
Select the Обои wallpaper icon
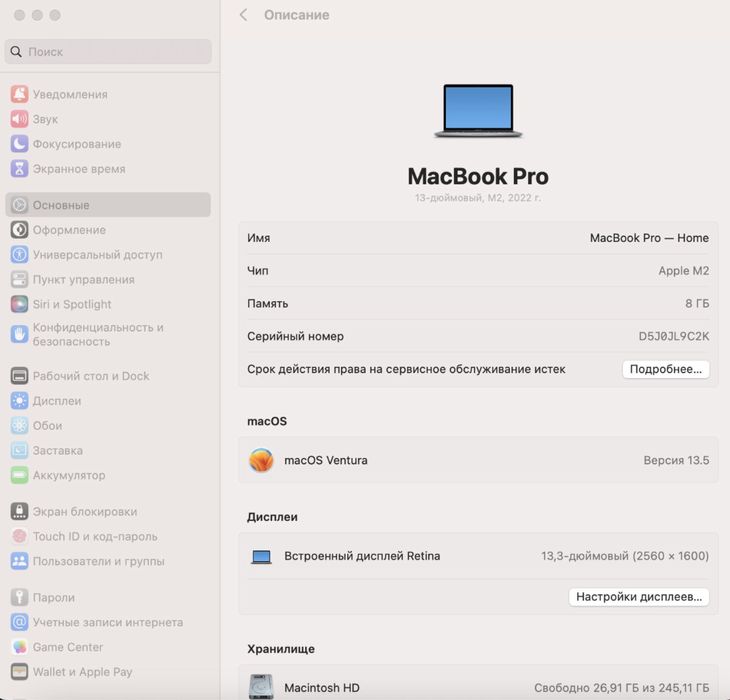[x=19, y=425]
